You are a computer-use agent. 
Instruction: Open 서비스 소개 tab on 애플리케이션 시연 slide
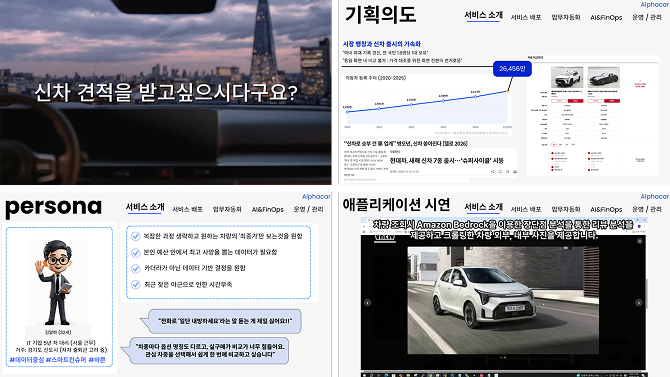tap(483, 207)
